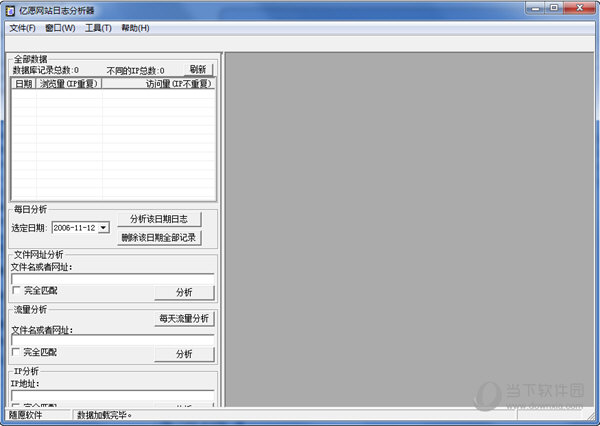Open the 窗口(W) menu
The height and width of the screenshot is (426, 600).
click(x=60, y=28)
